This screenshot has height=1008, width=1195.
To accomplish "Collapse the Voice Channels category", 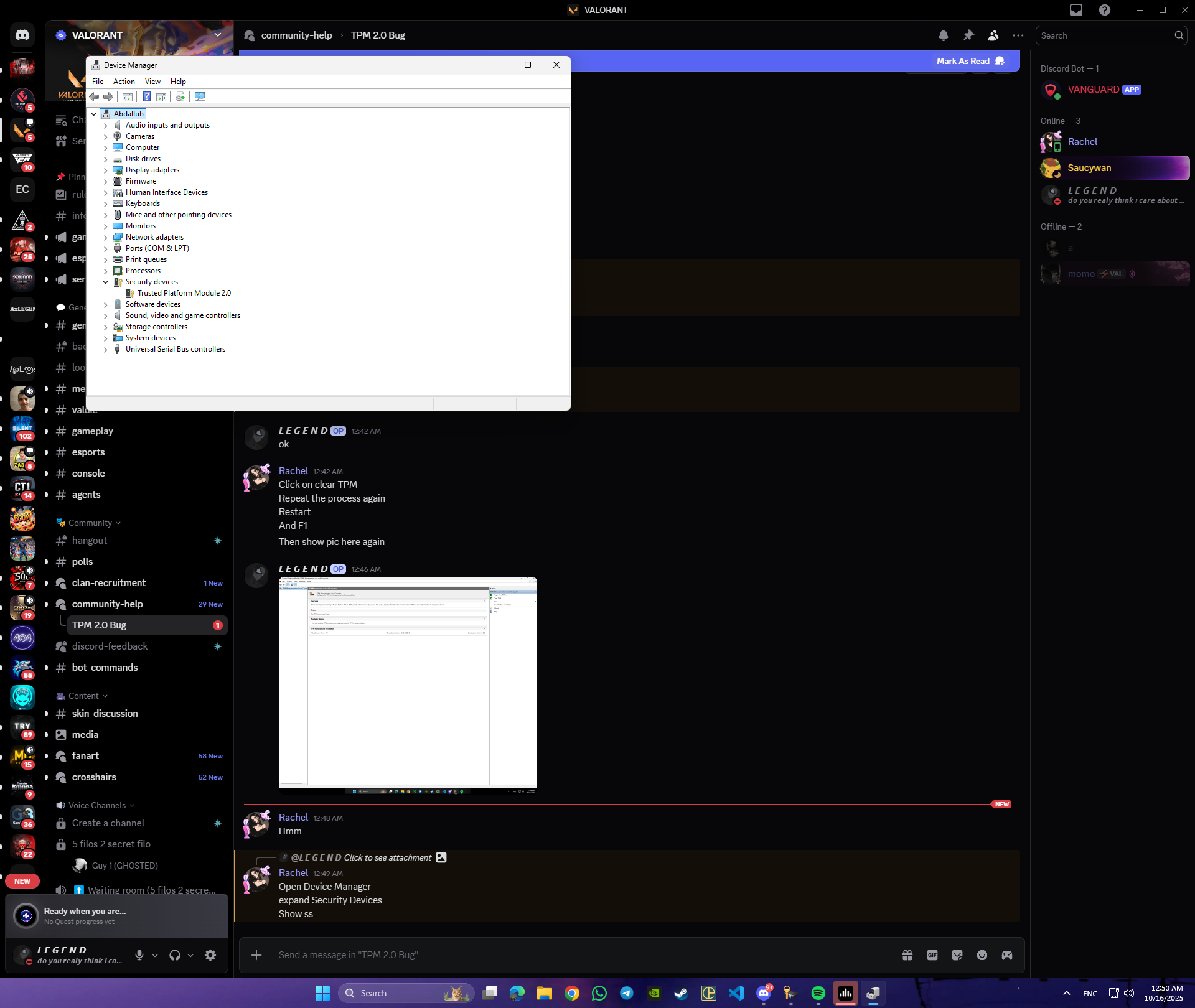I will (x=96, y=805).
